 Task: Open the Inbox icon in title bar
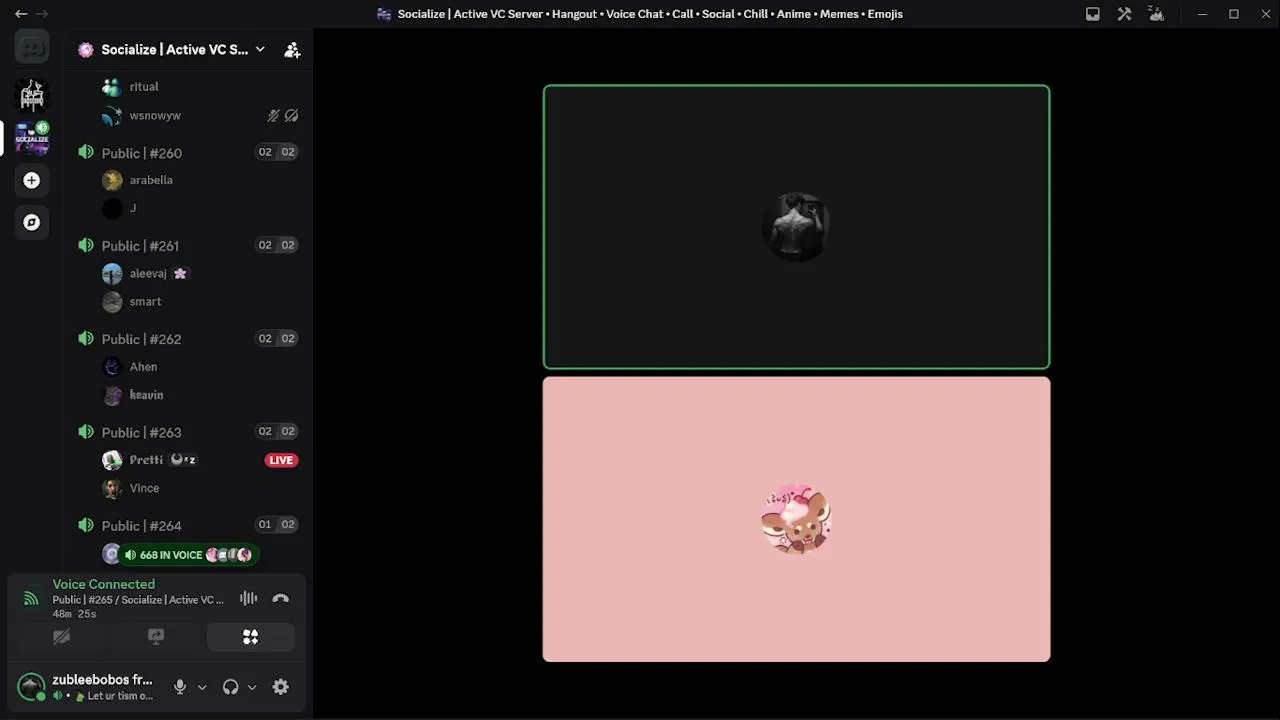[1093, 14]
